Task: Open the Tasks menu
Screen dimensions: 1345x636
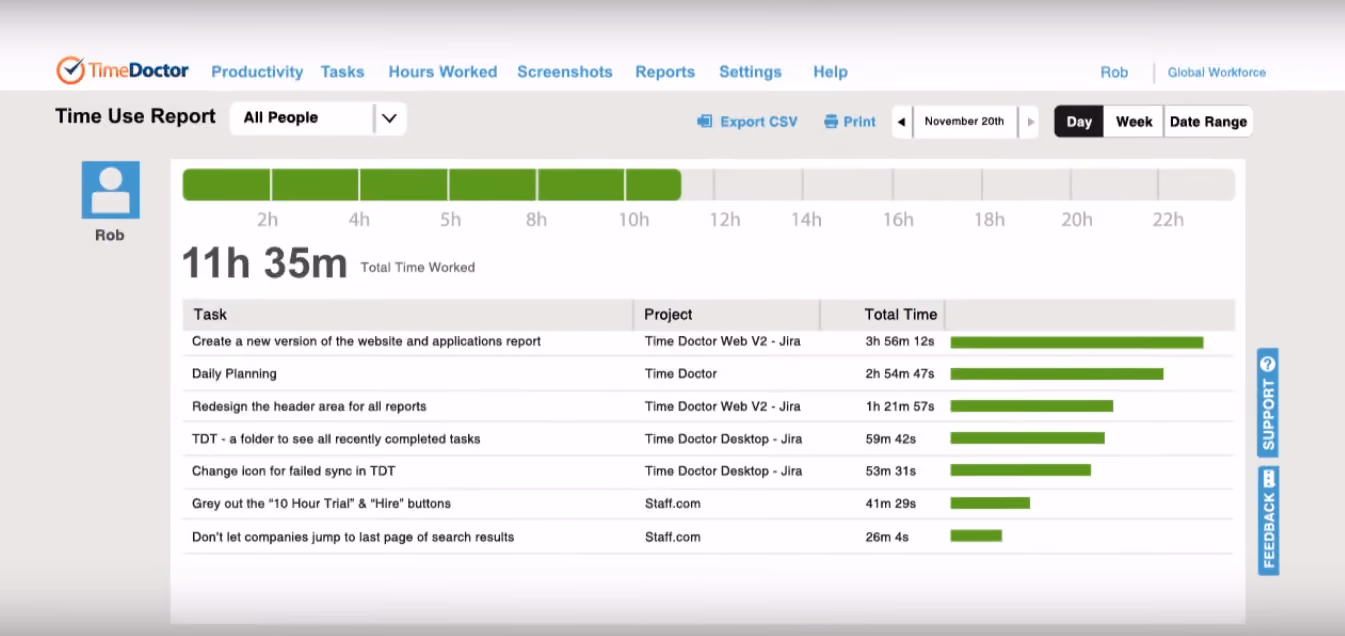Action: (342, 72)
